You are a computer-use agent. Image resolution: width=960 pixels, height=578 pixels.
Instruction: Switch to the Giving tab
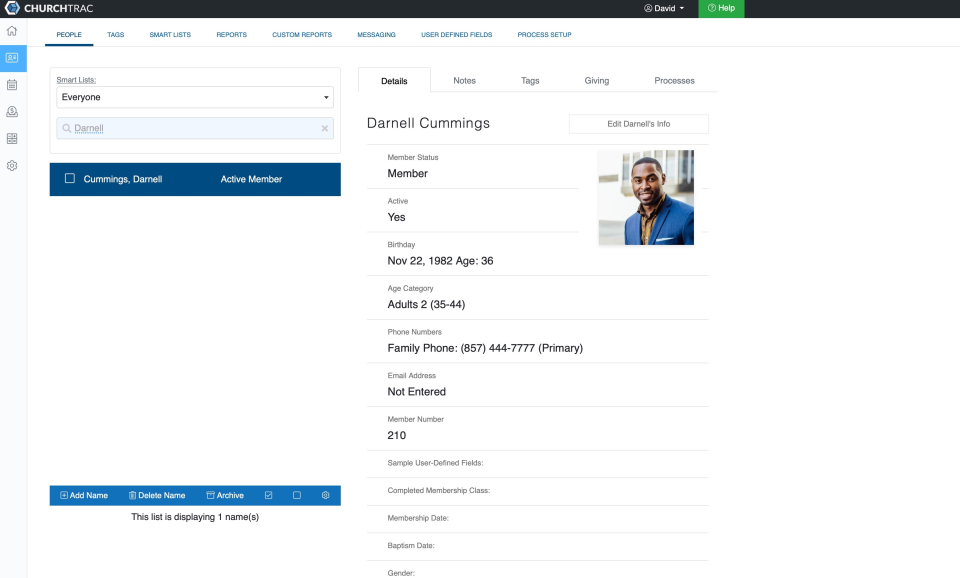point(597,80)
